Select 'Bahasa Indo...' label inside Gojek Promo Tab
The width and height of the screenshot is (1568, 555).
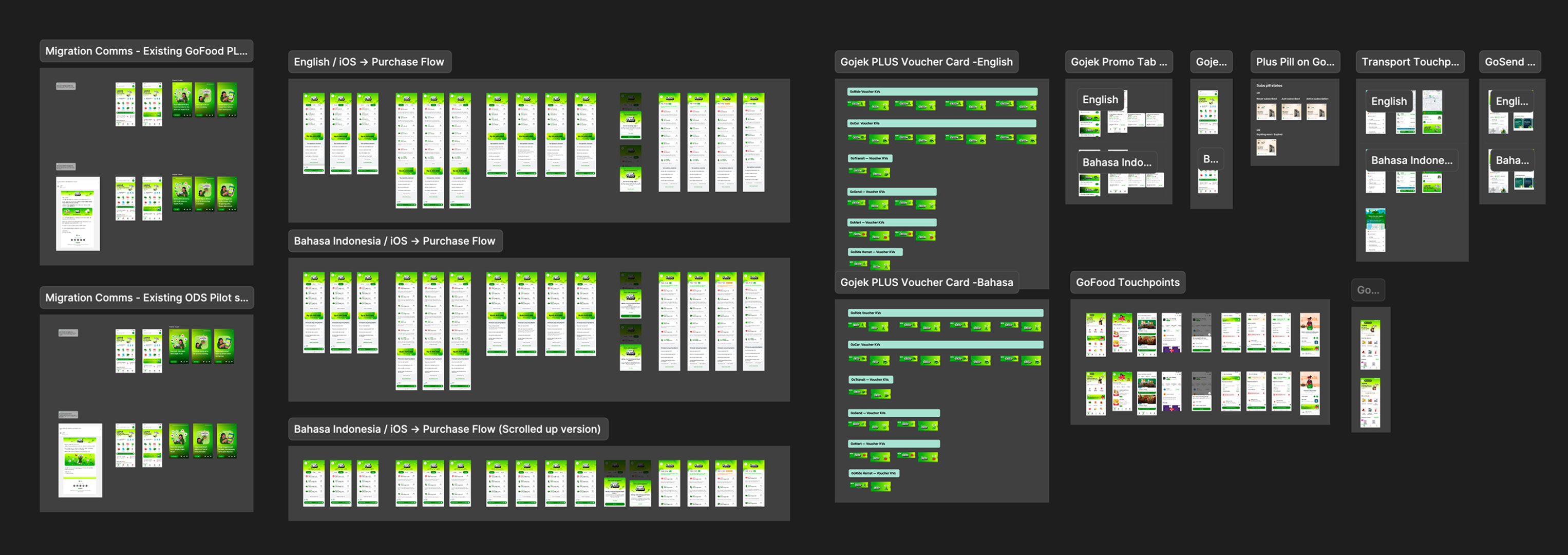point(1117,162)
